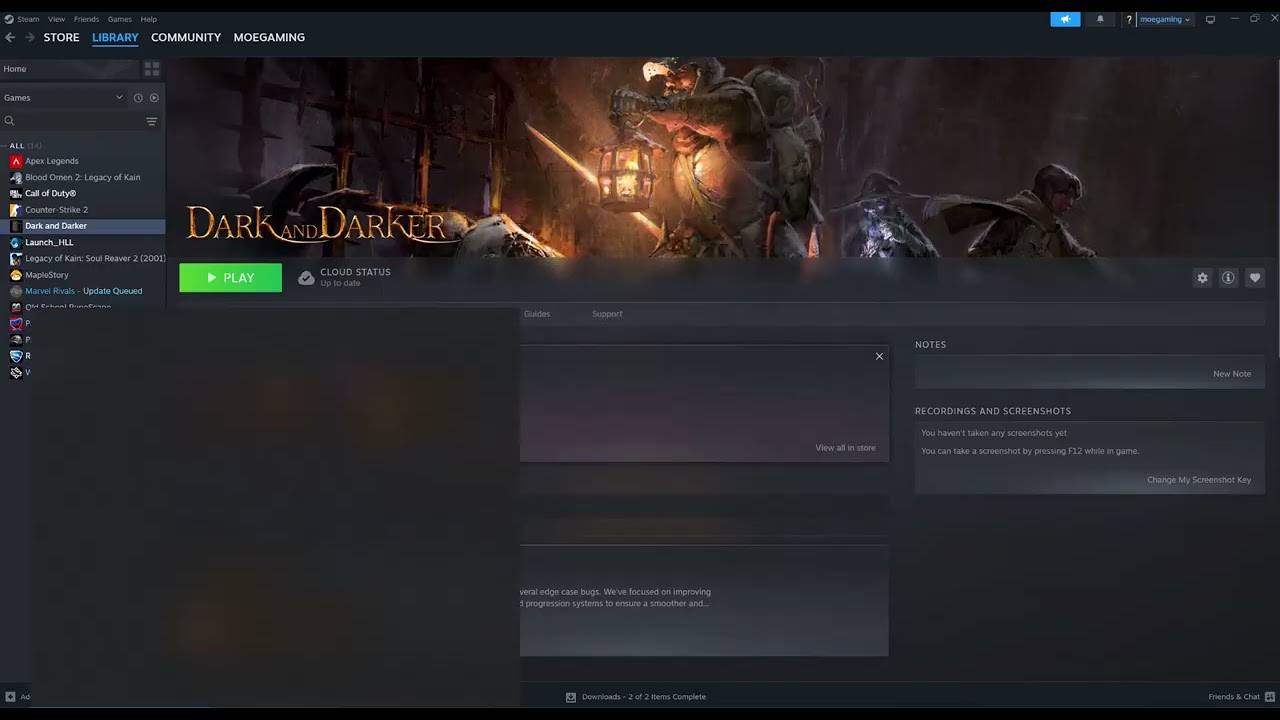The image size is (1280, 720).
Task: Open library filter options icon
Action: pyautogui.click(x=152, y=121)
